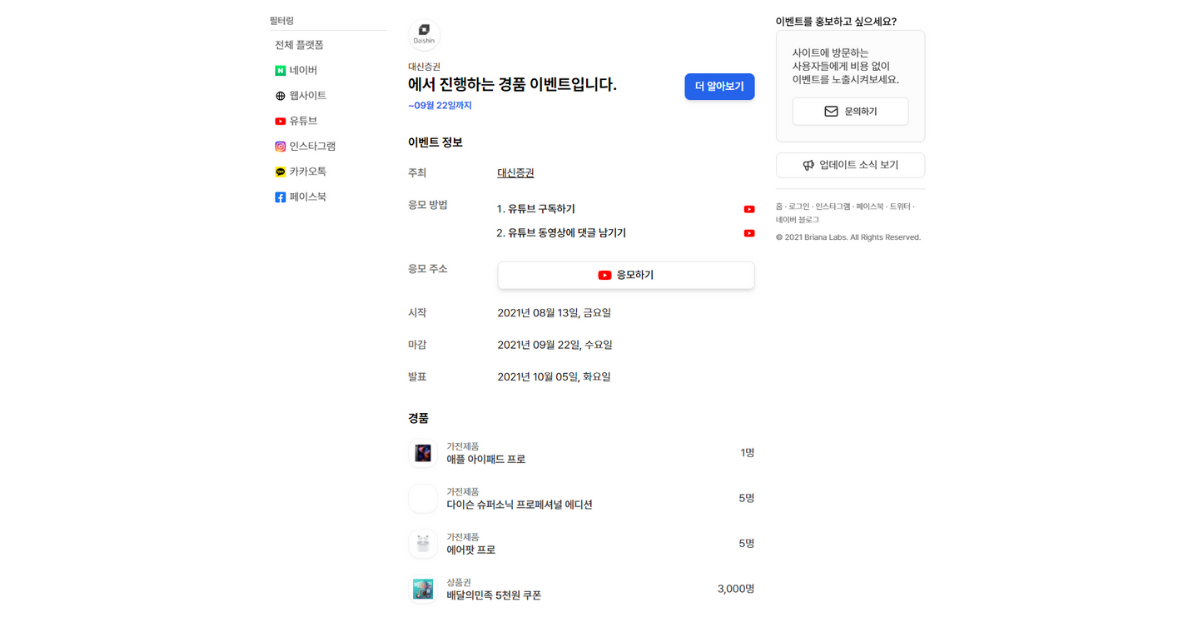1200x627 pixels.
Task: Open the underlined 대신증권 organizer link
Action: click(x=516, y=173)
